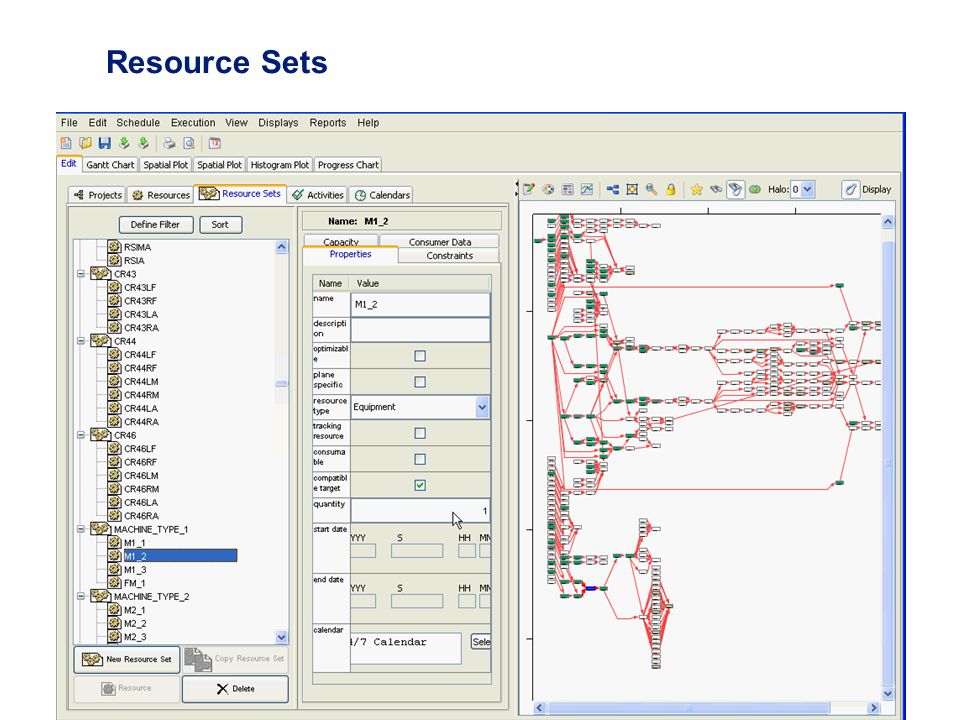Click the Progress Chart tab
This screenshot has height=720, width=960.
click(348, 165)
